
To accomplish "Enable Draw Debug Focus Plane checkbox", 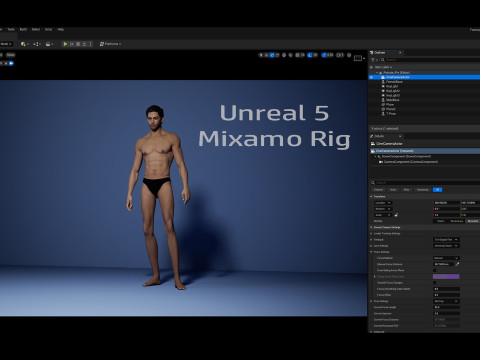I will 435,270.
